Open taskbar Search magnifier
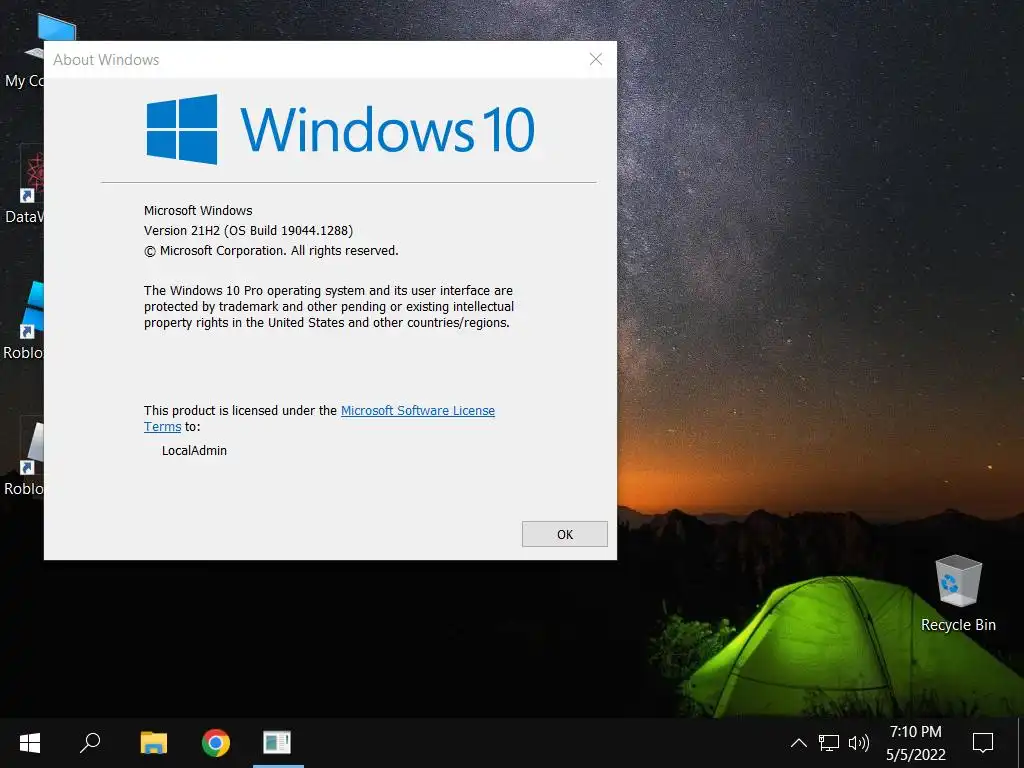The height and width of the screenshot is (768, 1024). [x=90, y=743]
